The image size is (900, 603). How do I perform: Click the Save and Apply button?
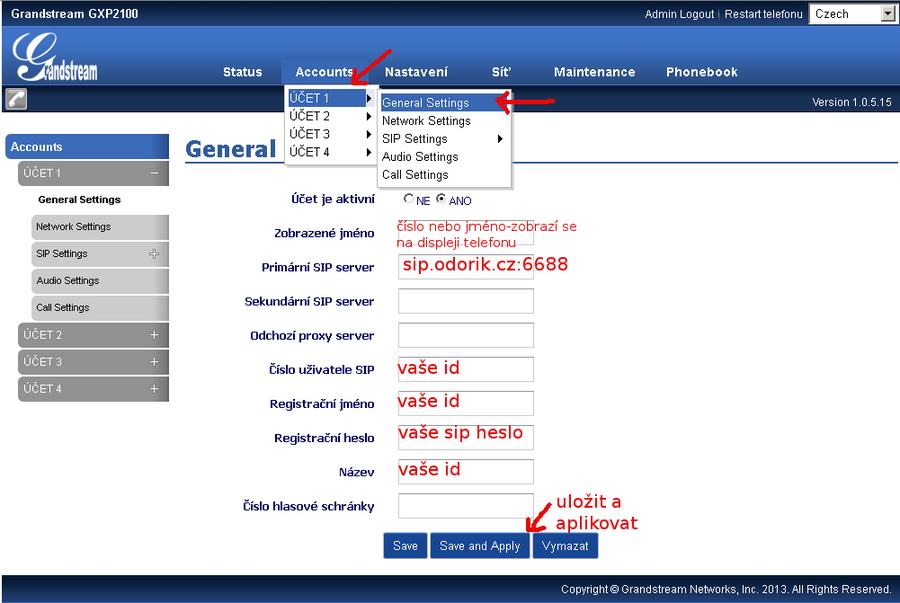pos(479,546)
